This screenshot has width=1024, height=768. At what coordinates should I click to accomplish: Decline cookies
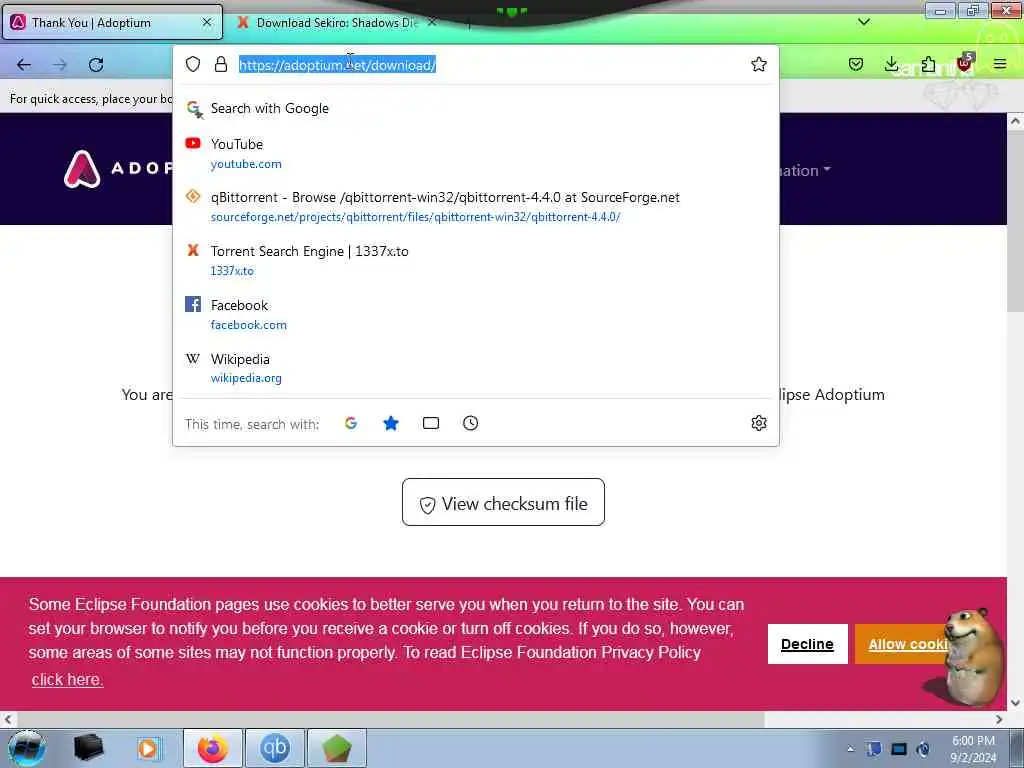pyautogui.click(x=807, y=644)
